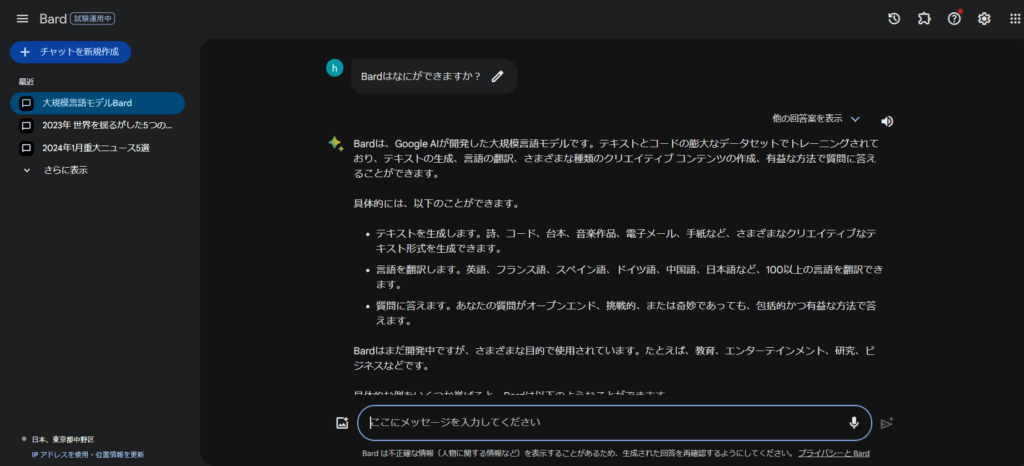Expand 他の回答案を表示 drafts dropdown
Image resolution: width=1024 pixels, height=466 pixels.
(816, 119)
